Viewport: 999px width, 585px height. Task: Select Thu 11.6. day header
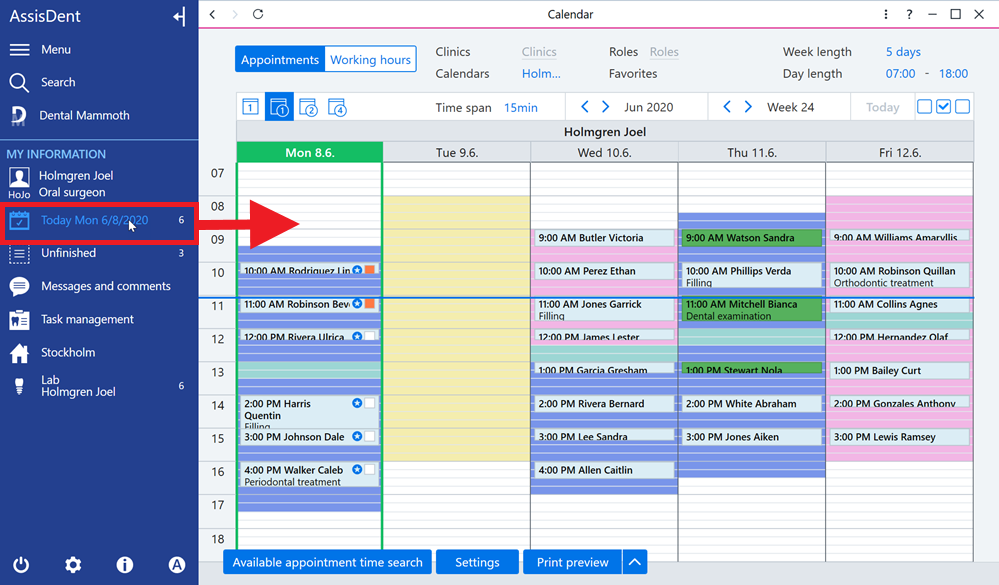[752, 152]
